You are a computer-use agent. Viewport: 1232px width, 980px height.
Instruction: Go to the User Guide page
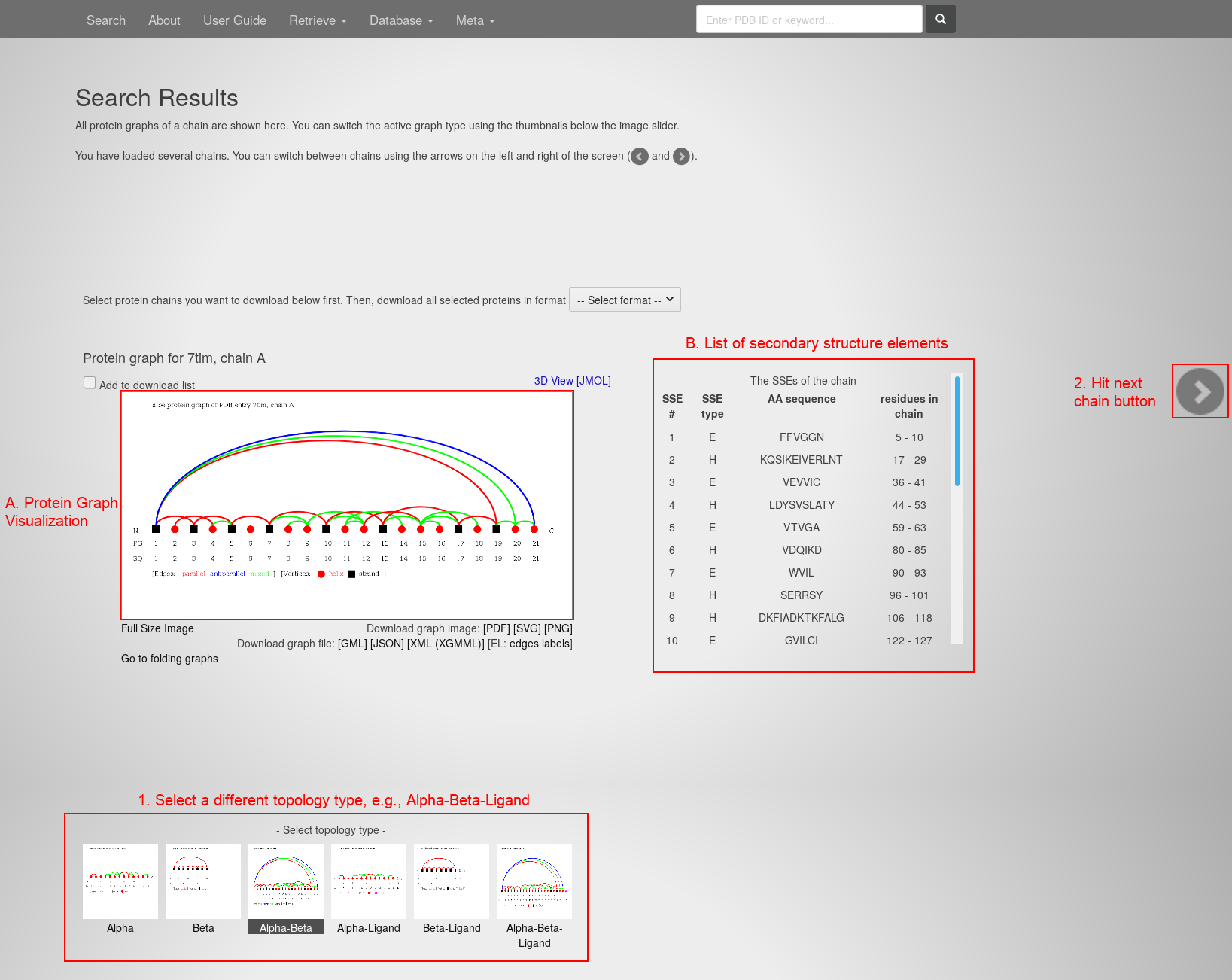235,20
